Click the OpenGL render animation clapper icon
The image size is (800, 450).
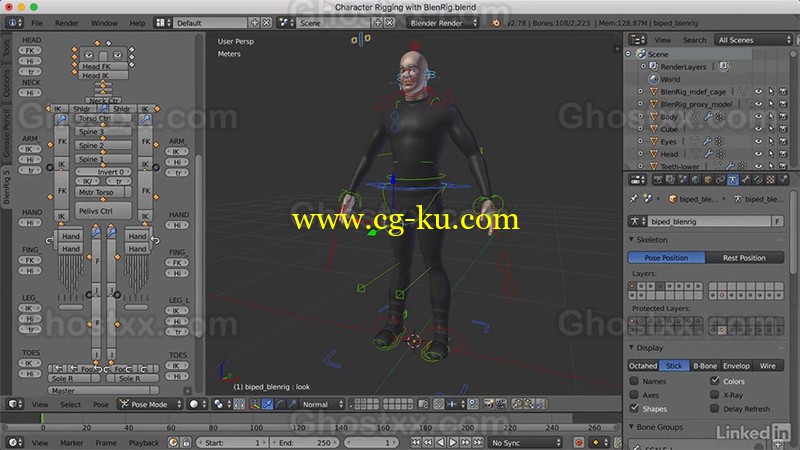[x=501, y=404]
